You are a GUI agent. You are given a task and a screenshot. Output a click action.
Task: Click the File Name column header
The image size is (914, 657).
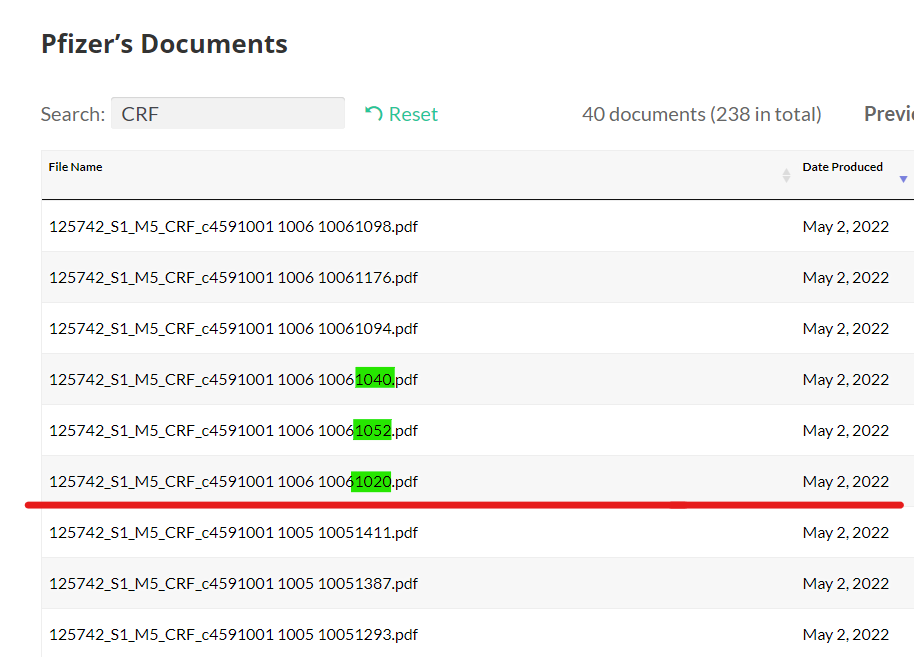click(x=75, y=167)
